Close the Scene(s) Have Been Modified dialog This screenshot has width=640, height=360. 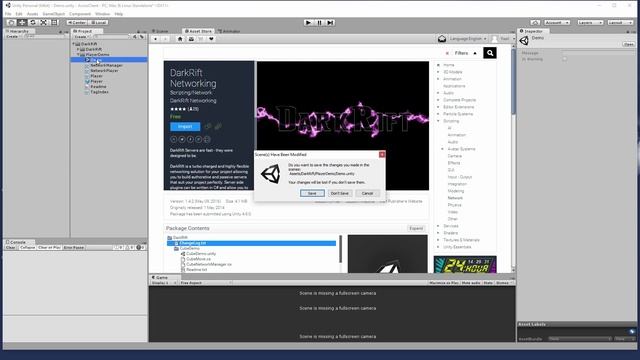pos(382,154)
